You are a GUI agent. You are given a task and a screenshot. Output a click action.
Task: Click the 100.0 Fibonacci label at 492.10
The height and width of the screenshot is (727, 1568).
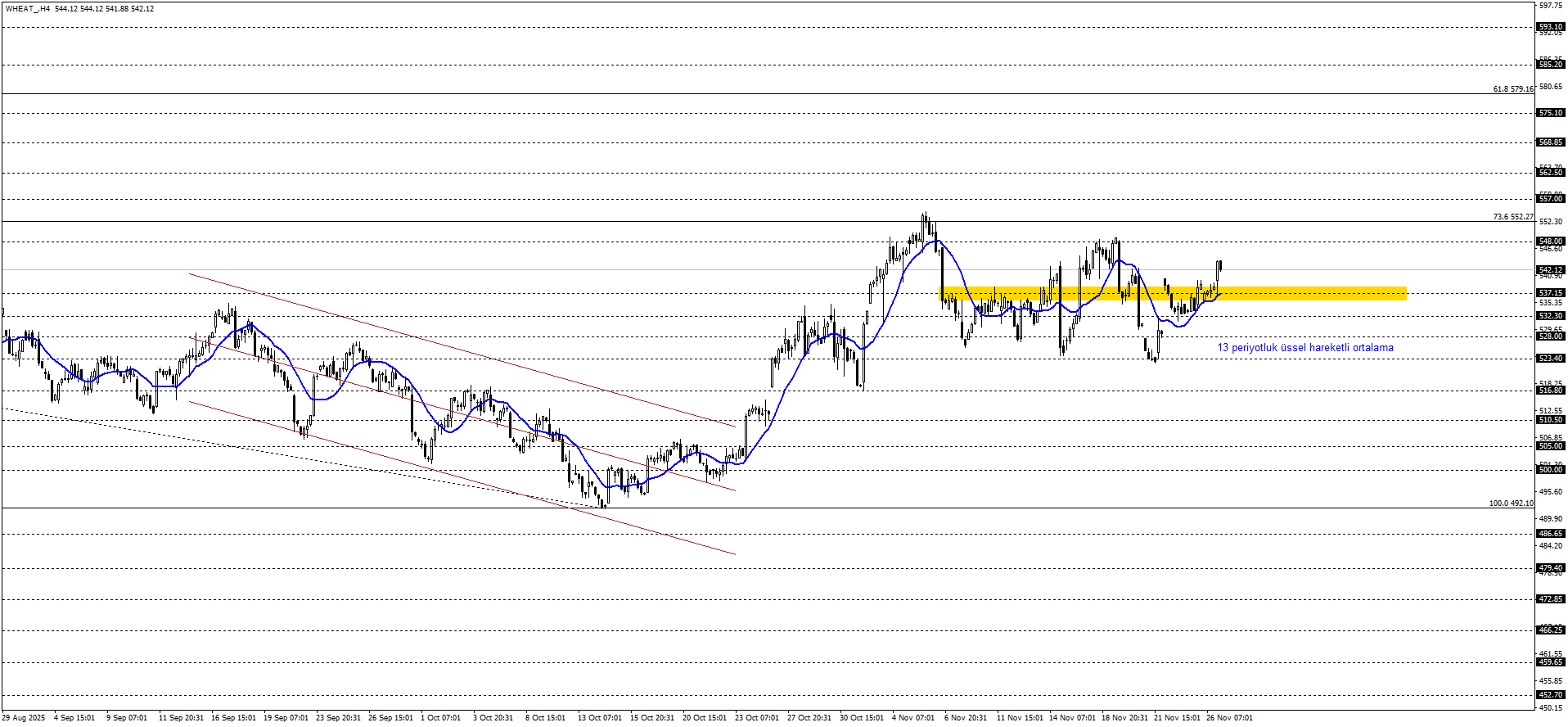(1511, 503)
